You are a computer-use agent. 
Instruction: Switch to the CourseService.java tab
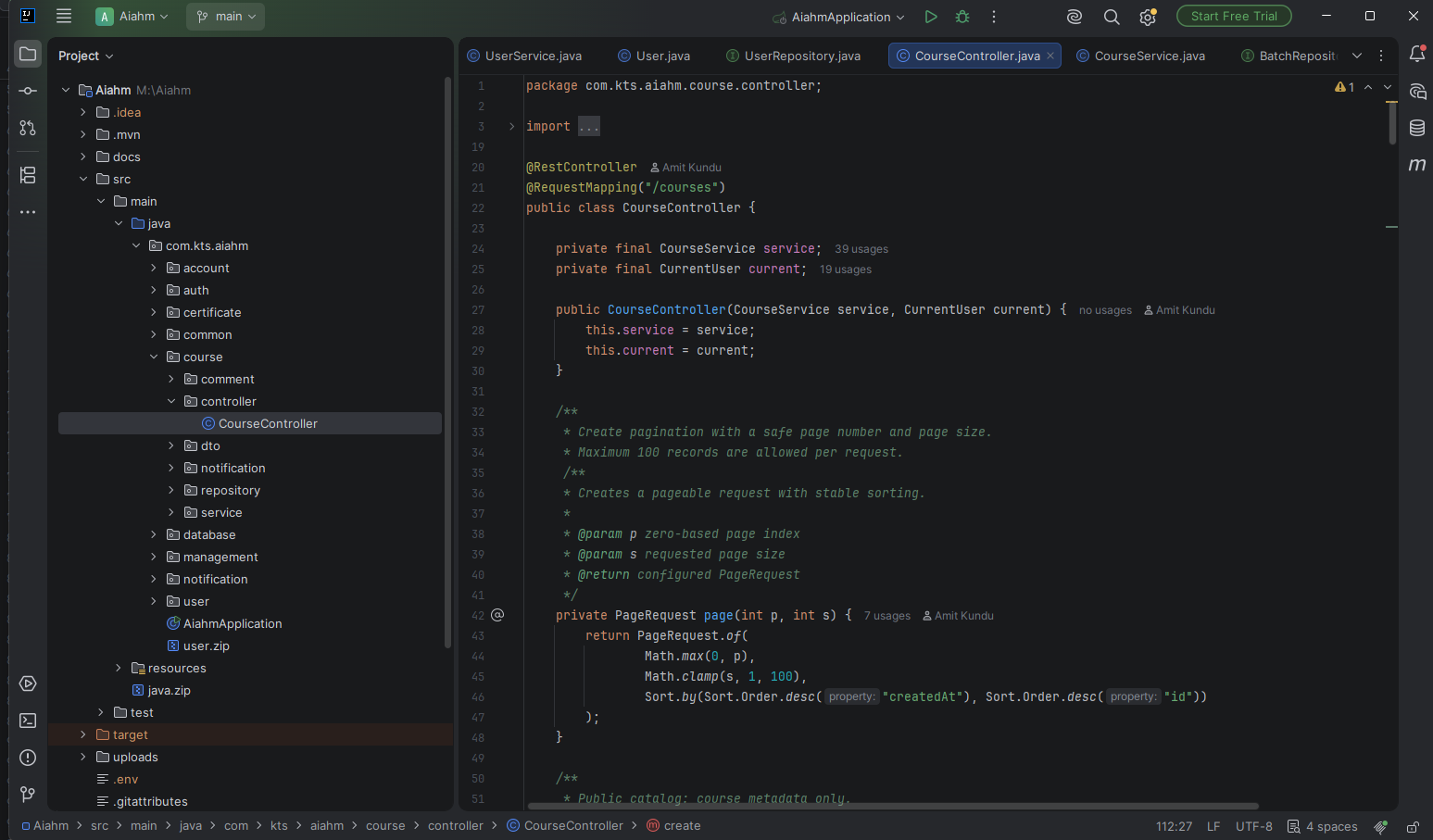(1141, 56)
